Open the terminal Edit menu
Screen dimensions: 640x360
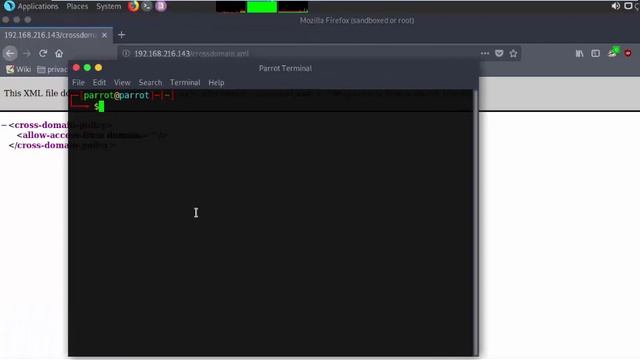[99, 83]
